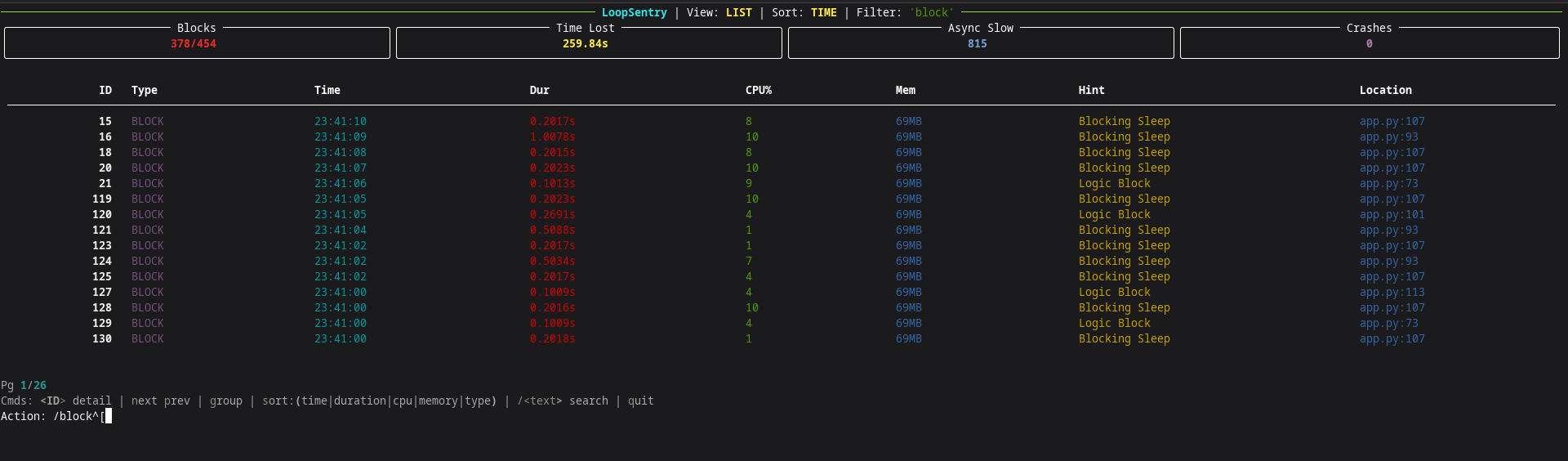Click the Crashes count 0
The width and height of the screenshot is (1568, 461).
[x=1370, y=44]
